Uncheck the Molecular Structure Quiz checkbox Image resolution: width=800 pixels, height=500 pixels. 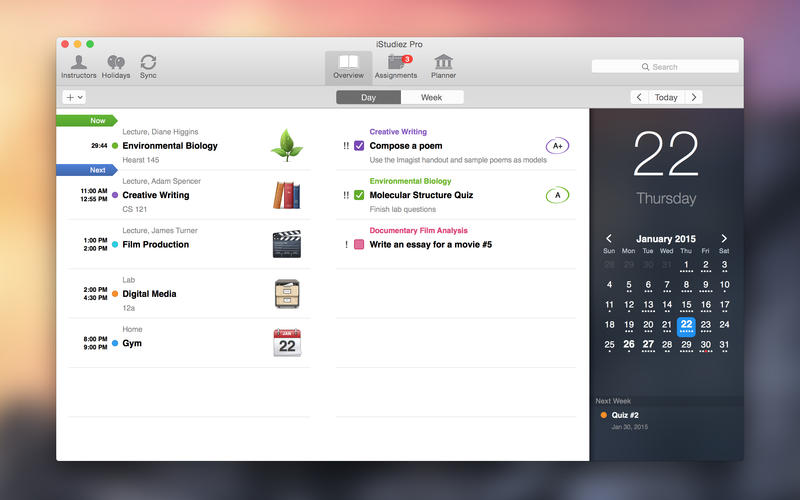359,195
